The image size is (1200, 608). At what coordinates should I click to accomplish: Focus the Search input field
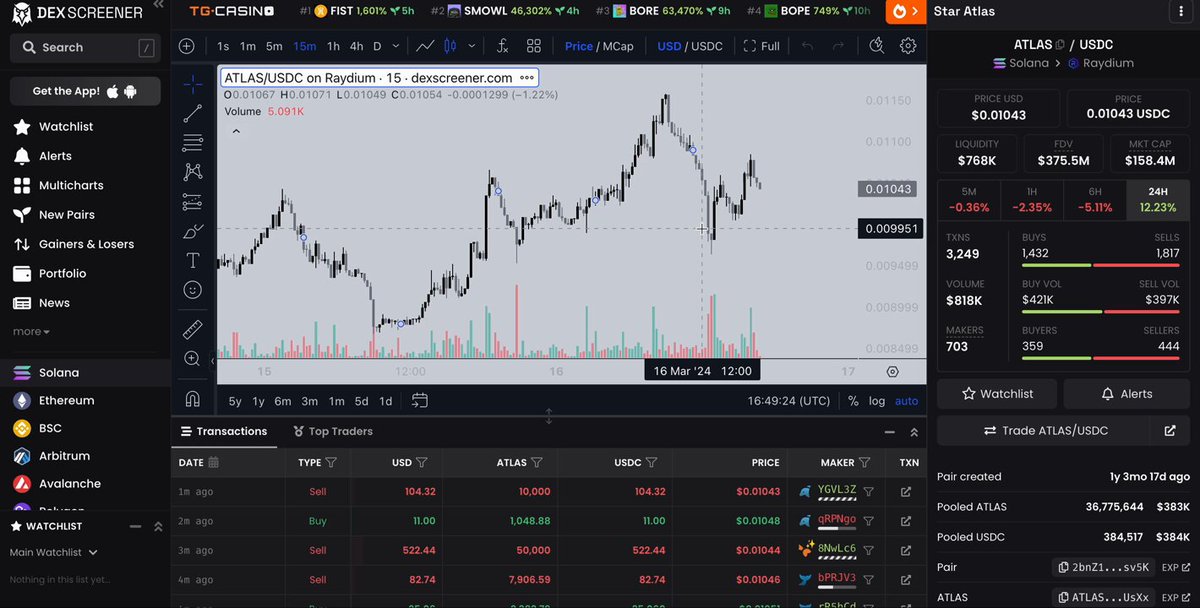[x=85, y=47]
